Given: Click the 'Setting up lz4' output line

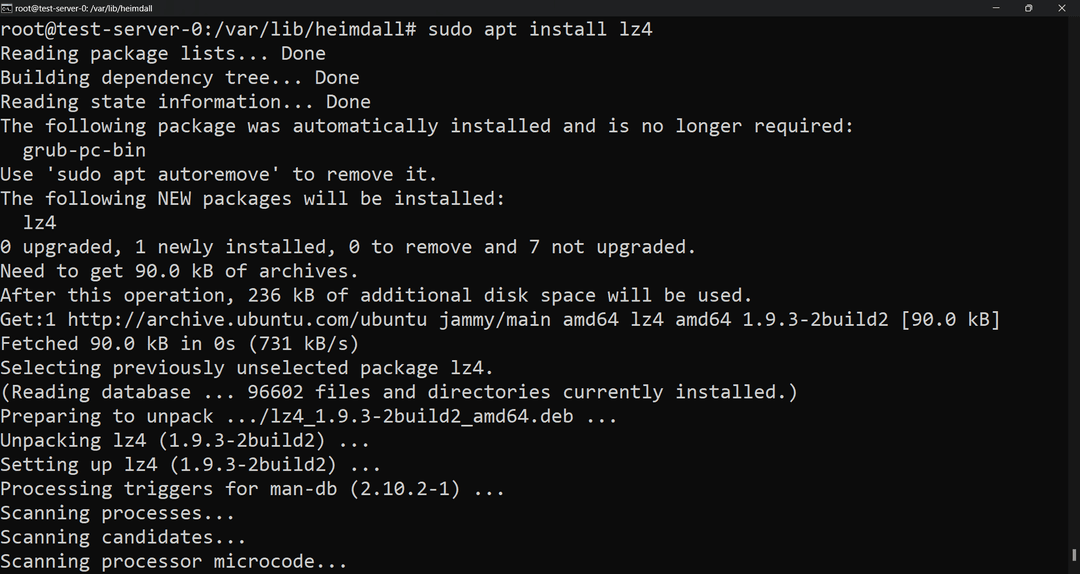Looking at the screenshot, I should pyautogui.click(x=190, y=465).
